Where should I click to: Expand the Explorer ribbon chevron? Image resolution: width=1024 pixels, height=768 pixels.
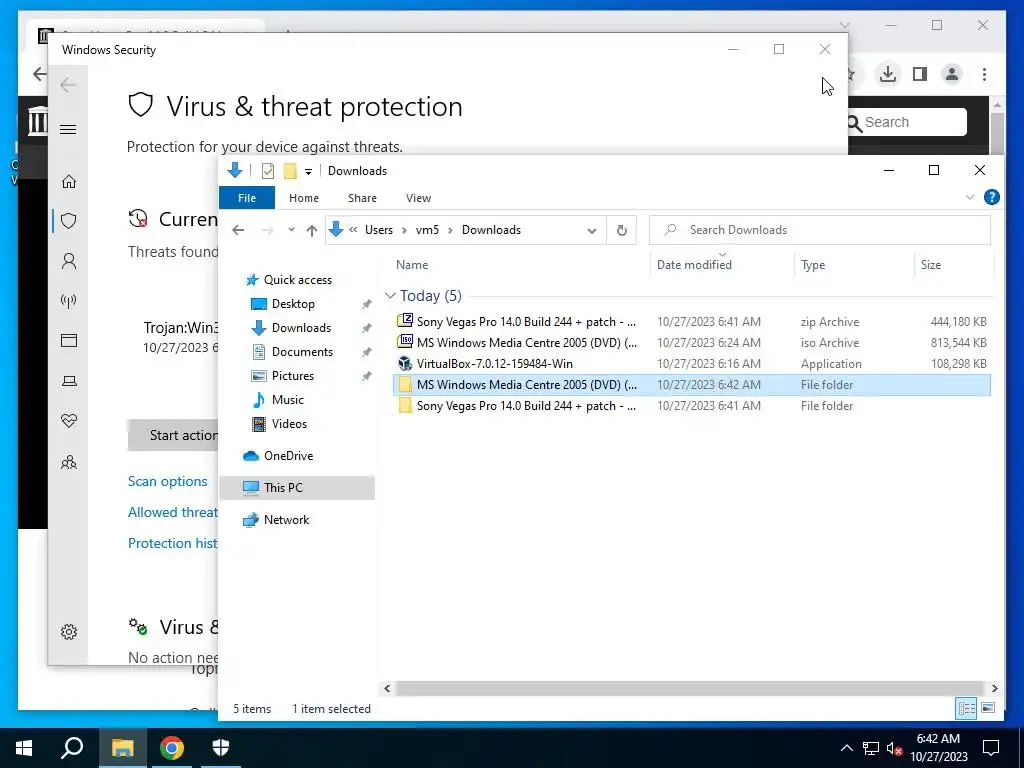point(970,197)
